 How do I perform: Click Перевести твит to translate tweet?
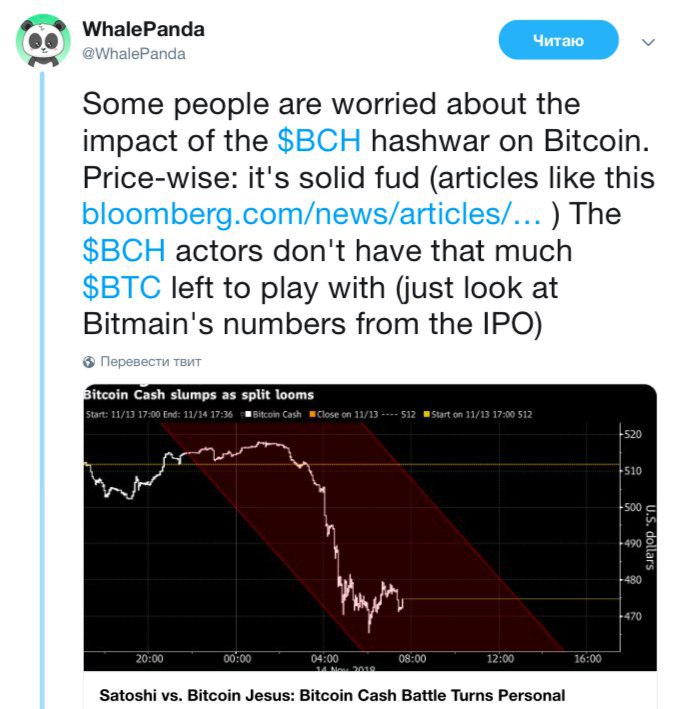(x=150, y=361)
